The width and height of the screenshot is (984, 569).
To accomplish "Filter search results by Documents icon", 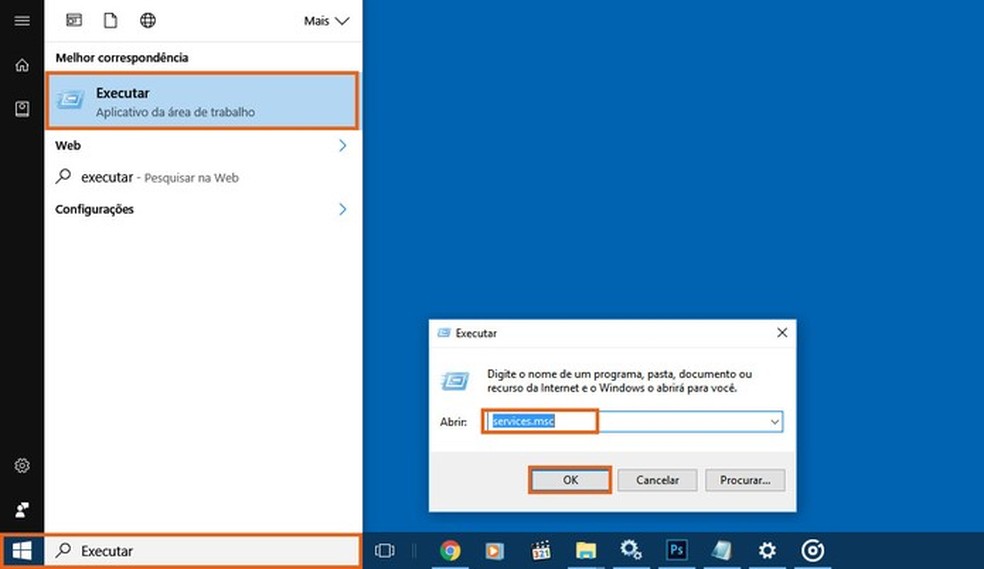I will point(110,20).
